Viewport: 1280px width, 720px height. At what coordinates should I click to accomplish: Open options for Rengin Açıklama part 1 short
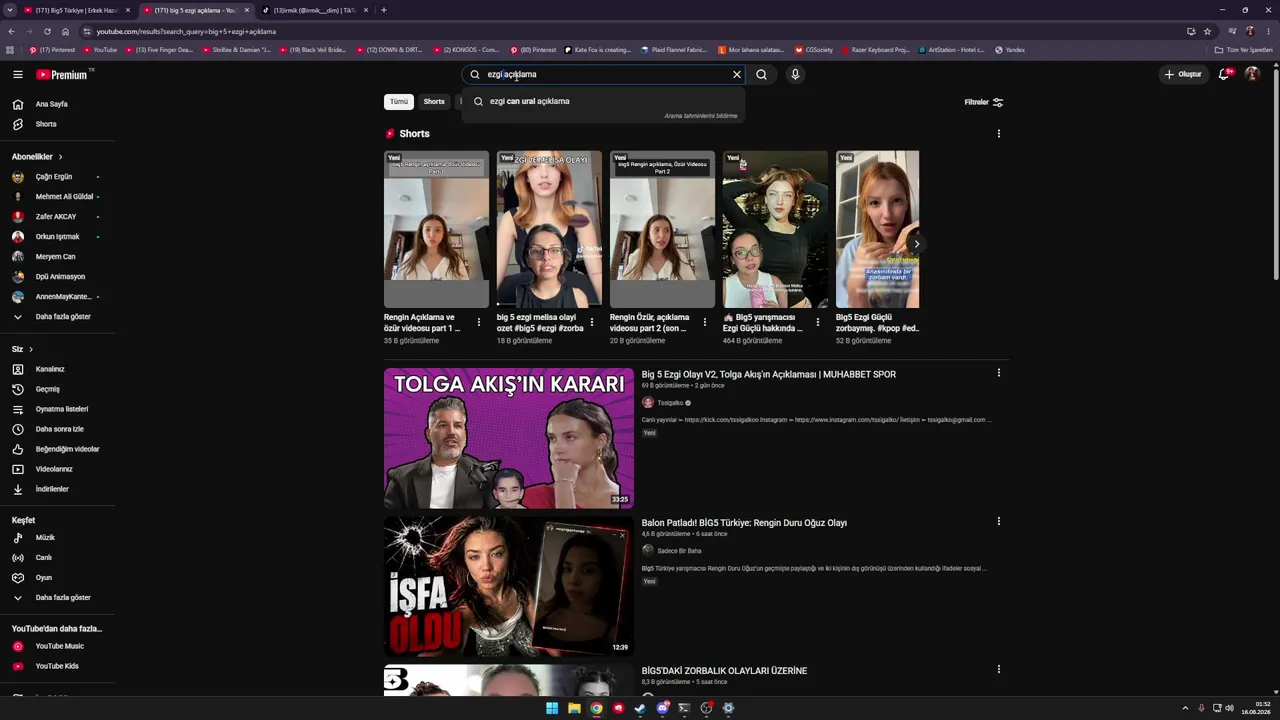pyautogui.click(x=479, y=322)
